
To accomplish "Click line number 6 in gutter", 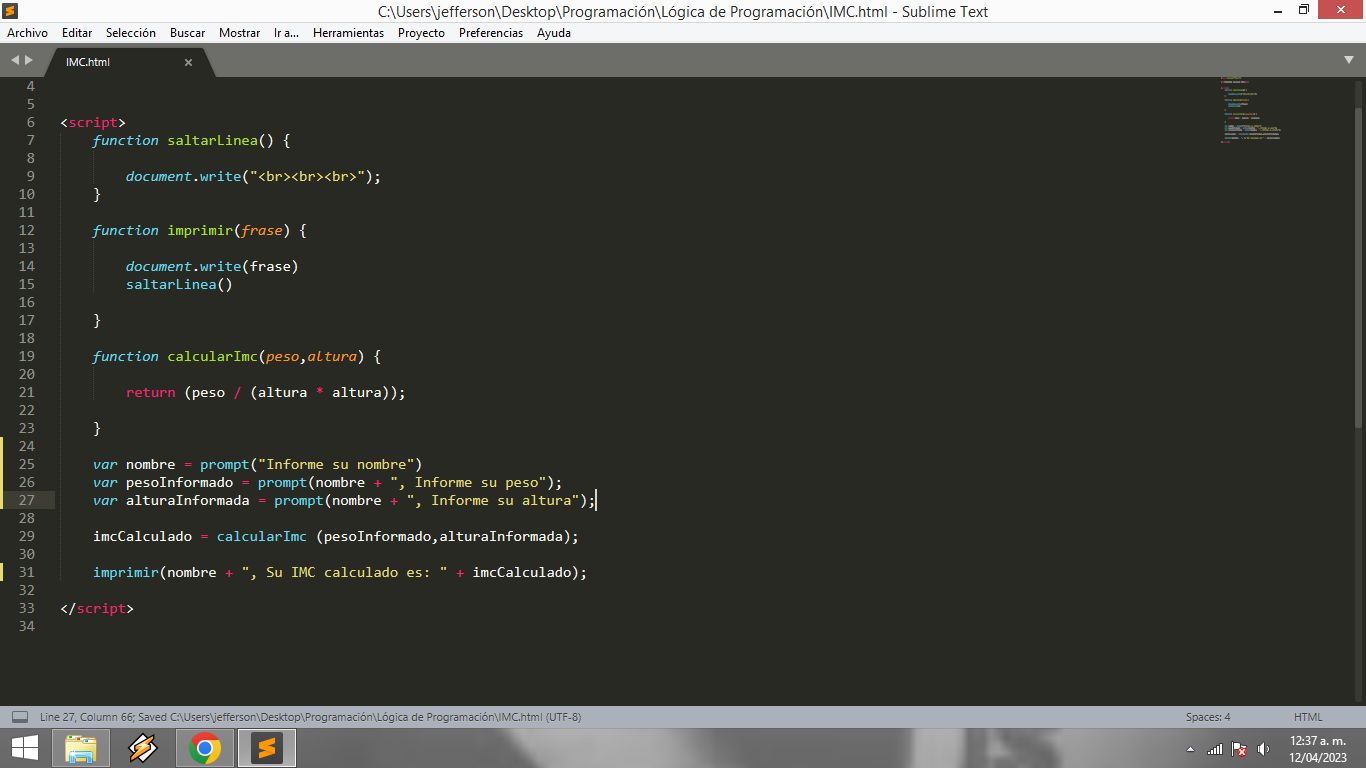I will click(30, 122).
